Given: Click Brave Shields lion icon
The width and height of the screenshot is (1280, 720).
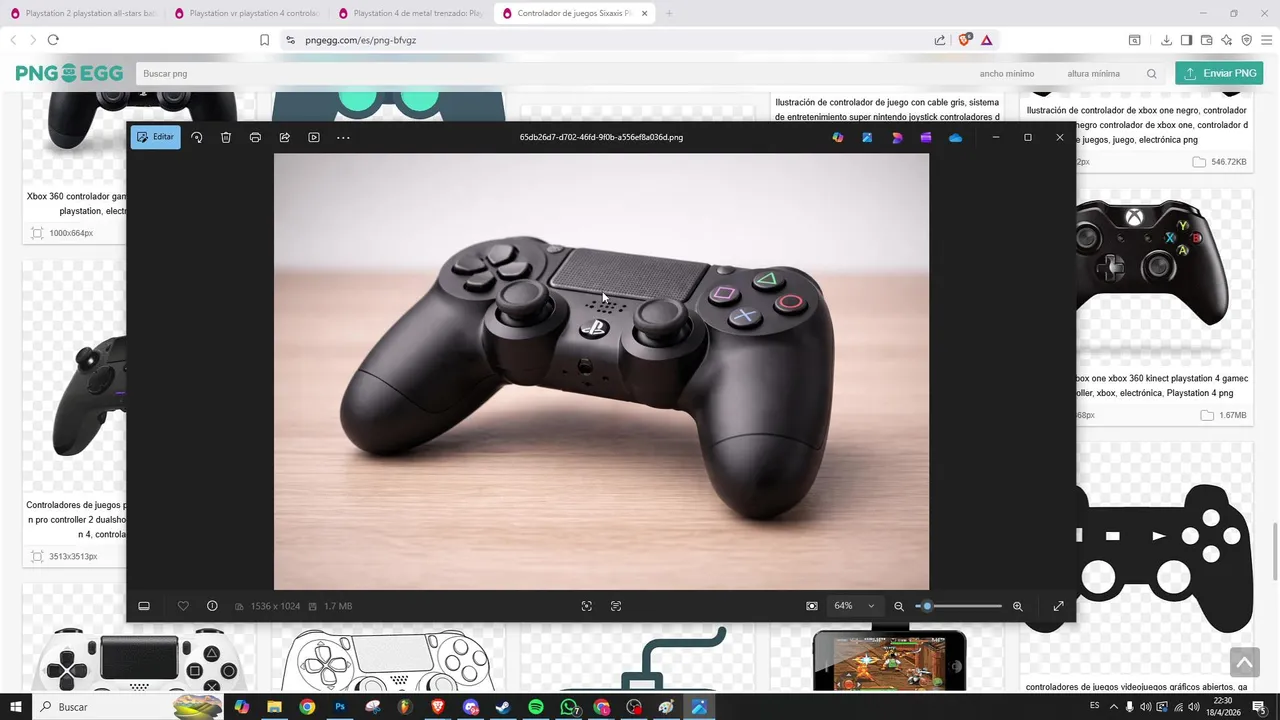Looking at the screenshot, I should coord(965,40).
